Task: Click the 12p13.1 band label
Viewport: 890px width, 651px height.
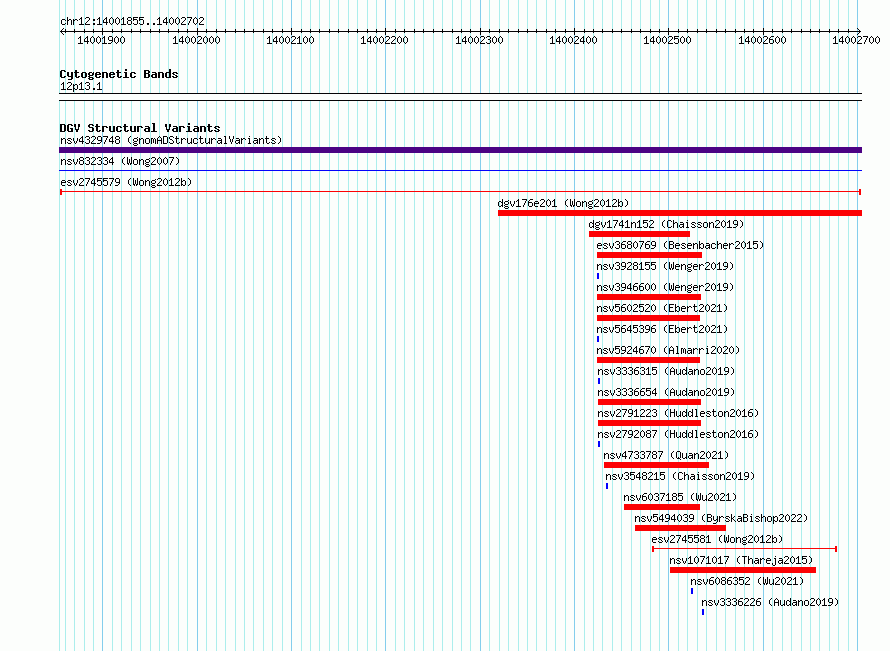Action: 81,86
